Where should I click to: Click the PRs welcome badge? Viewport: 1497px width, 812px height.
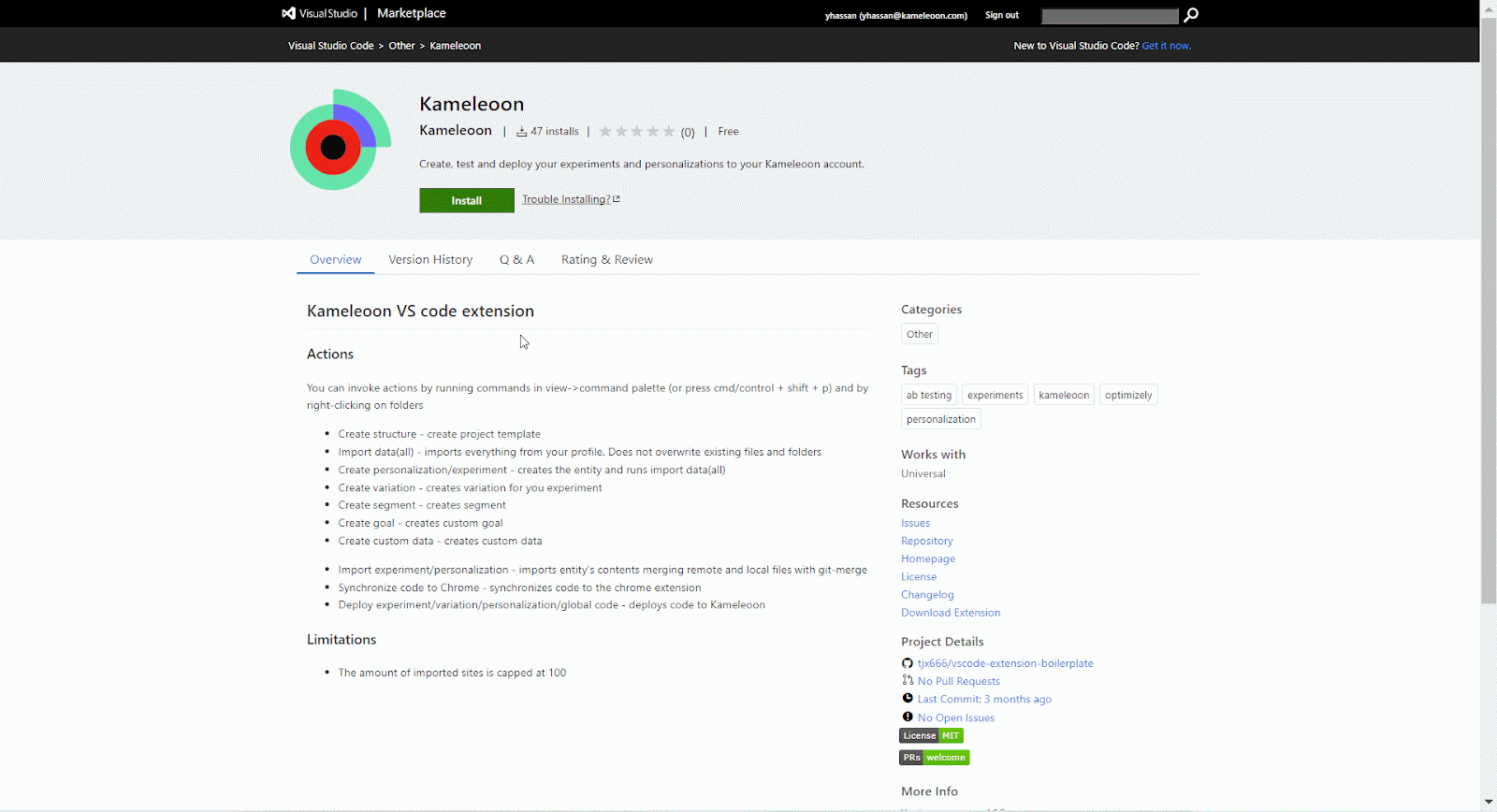point(934,758)
